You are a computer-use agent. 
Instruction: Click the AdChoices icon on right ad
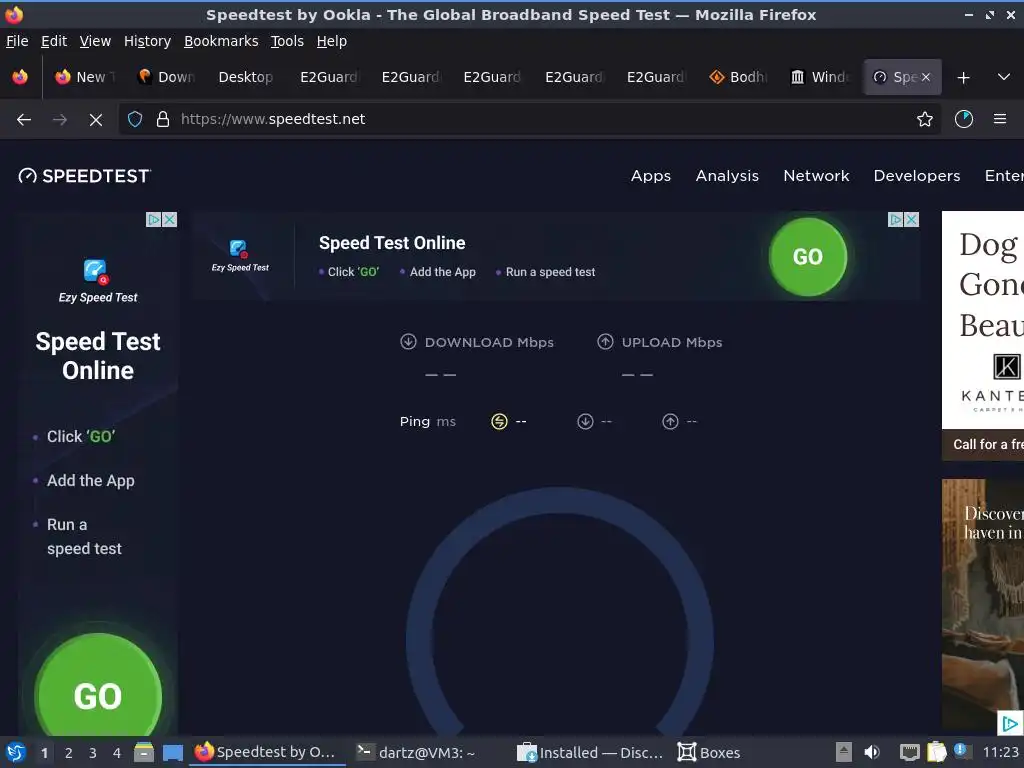click(1010, 724)
